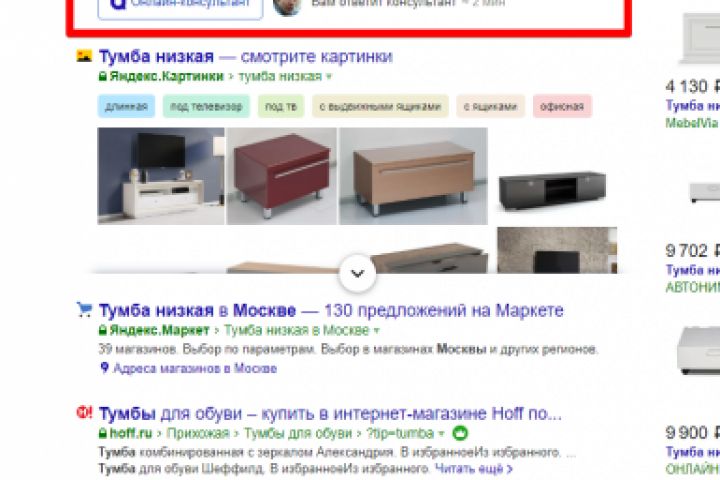
Task: Click the red Hoff favicon icon
Action: [84, 412]
